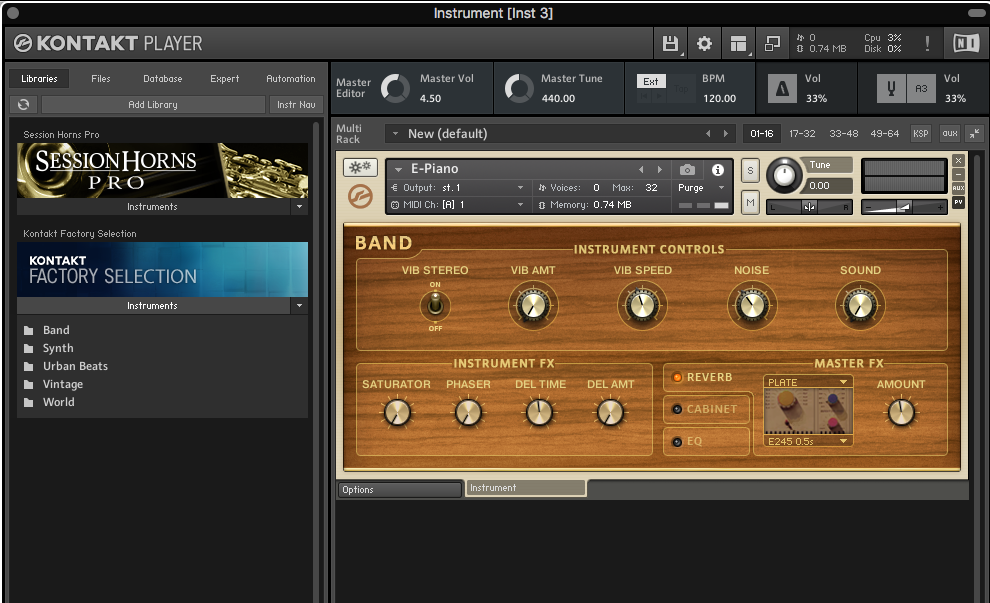Screen dimensions: 990x603
Task: Click the Master Vol knob
Action: pyautogui.click(x=395, y=88)
